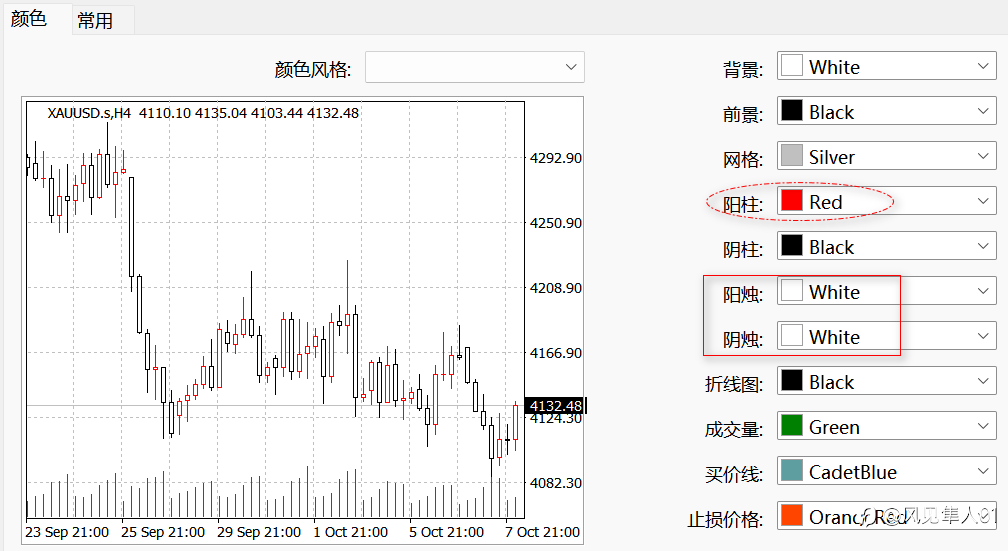The height and width of the screenshot is (551, 1008).
Task: Open the 网格 color dropdown arrow
Action: point(982,156)
